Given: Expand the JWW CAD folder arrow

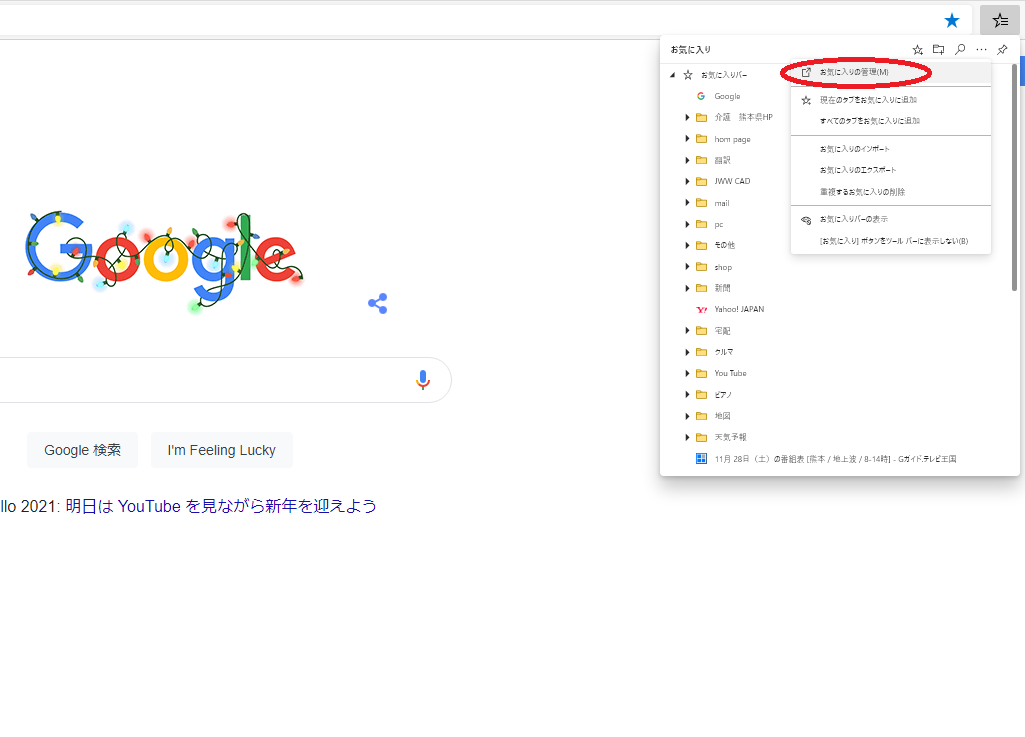Looking at the screenshot, I should pos(688,182).
